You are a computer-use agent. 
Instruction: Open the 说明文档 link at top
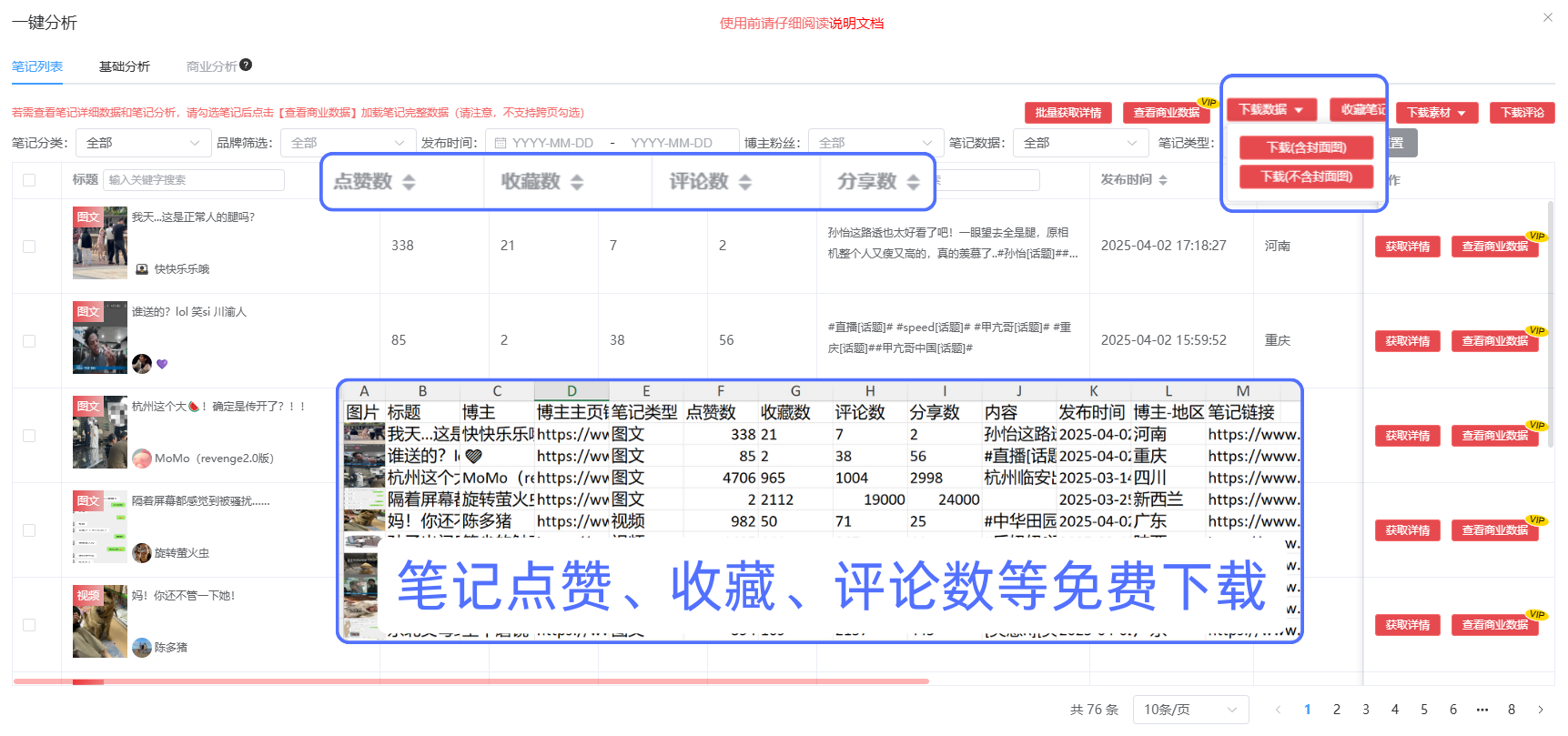856,24
